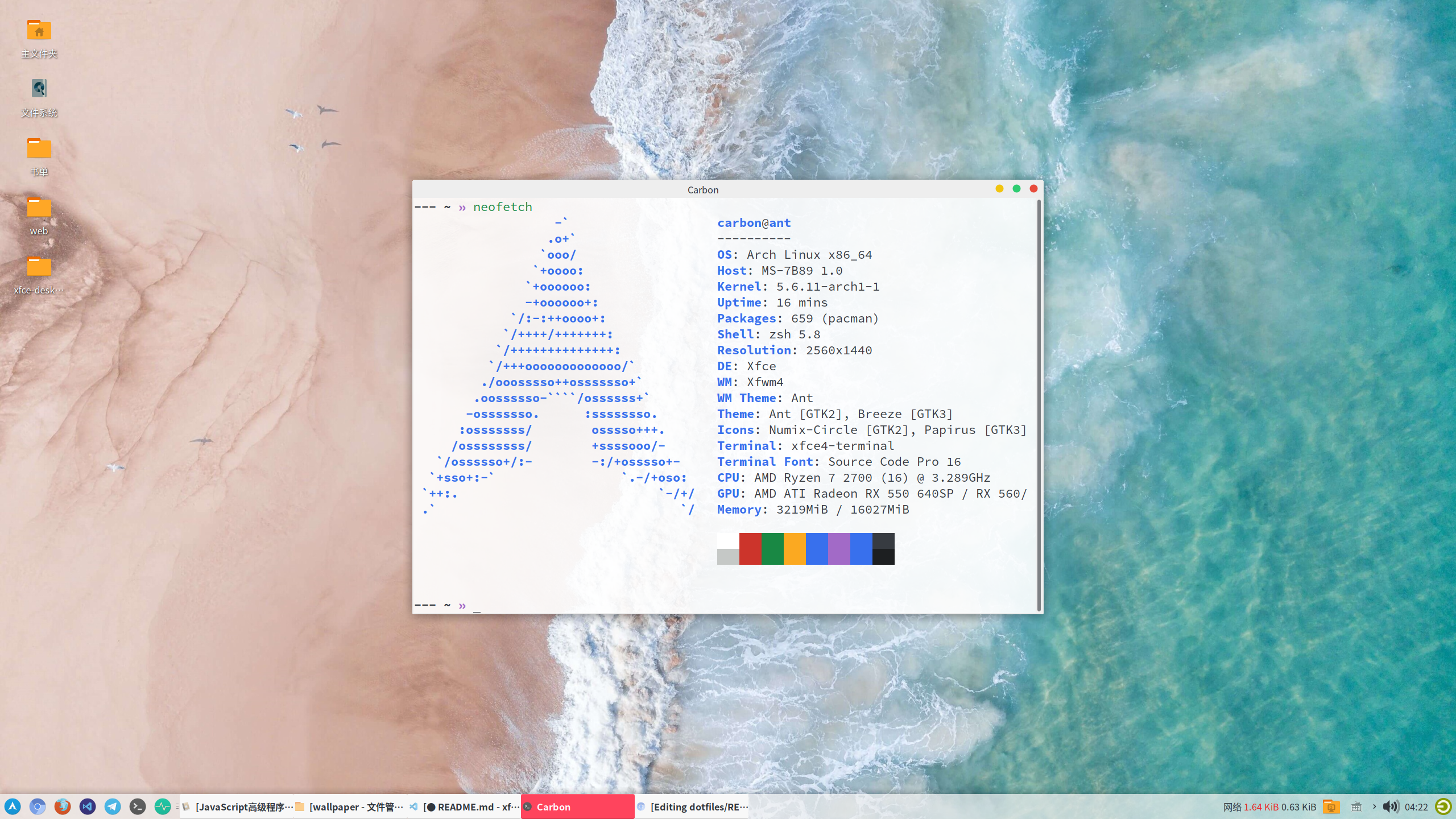Expand hidden system tray items arrow
This screenshot has height=819, width=1456.
coord(1374,806)
